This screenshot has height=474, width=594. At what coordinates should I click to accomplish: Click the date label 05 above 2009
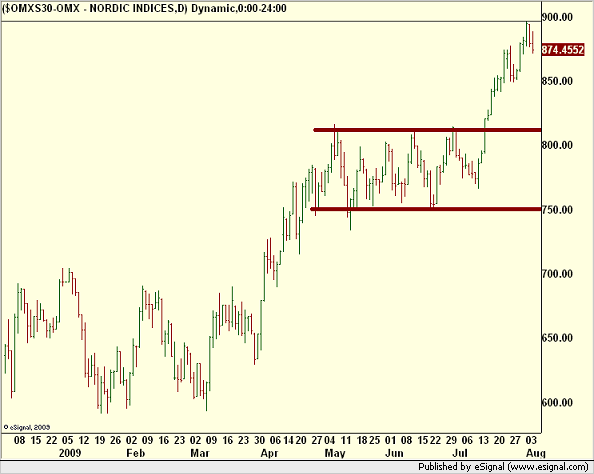point(67,440)
